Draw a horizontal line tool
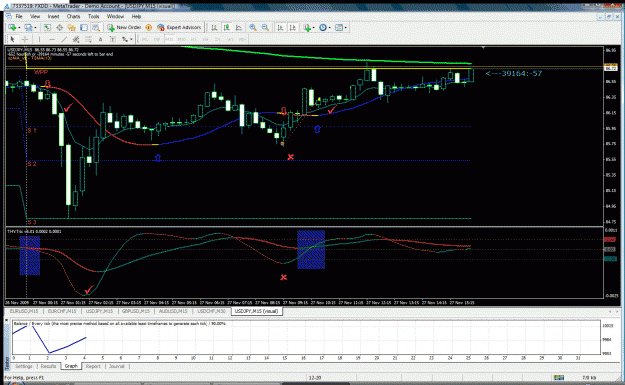Screen dimensions: 625x385 click(x=52, y=39)
